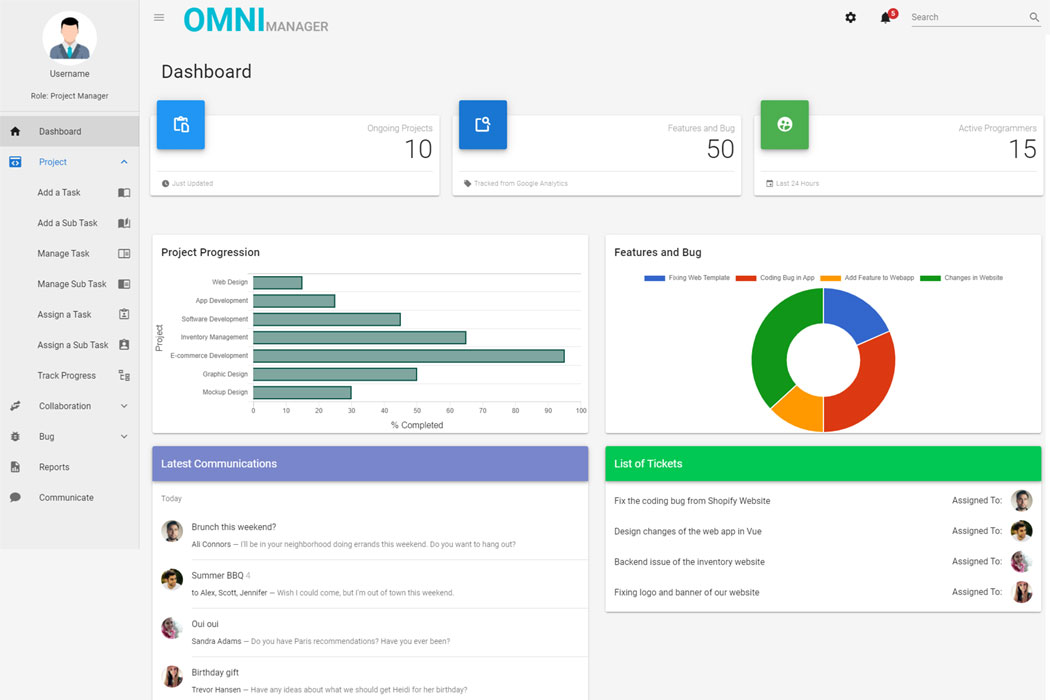Click the Features and Bug card icon
Viewport: 1050px width, 700px height.
[x=483, y=125]
